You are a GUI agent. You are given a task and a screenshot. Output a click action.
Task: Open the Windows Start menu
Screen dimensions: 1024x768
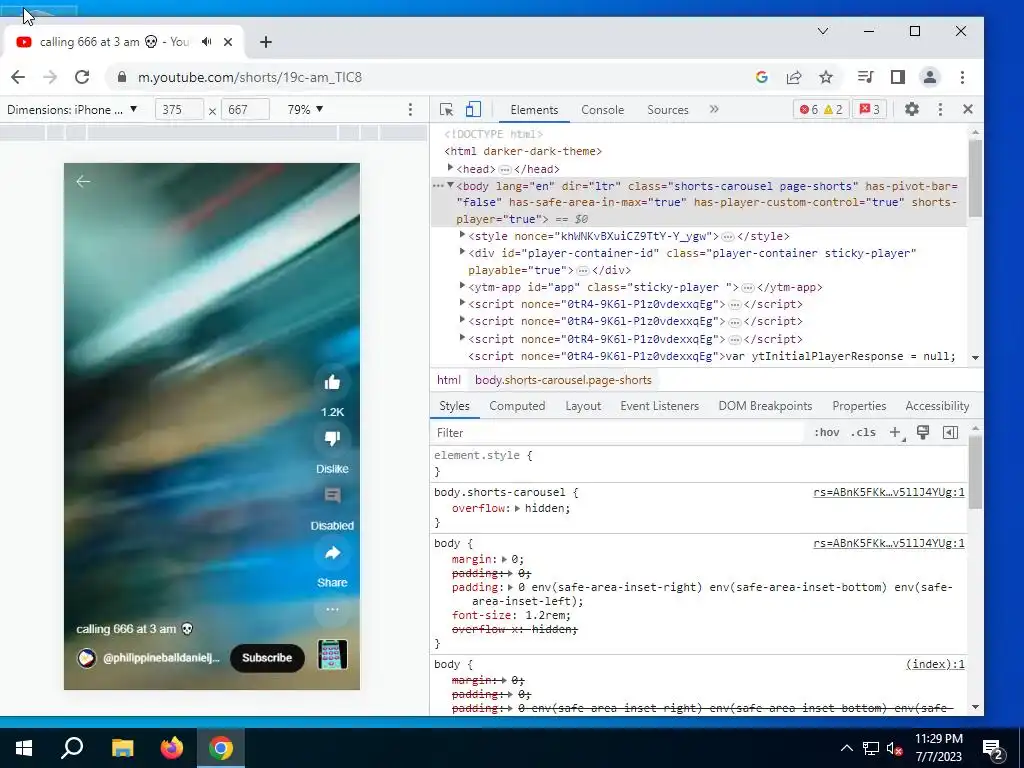[x=24, y=748]
